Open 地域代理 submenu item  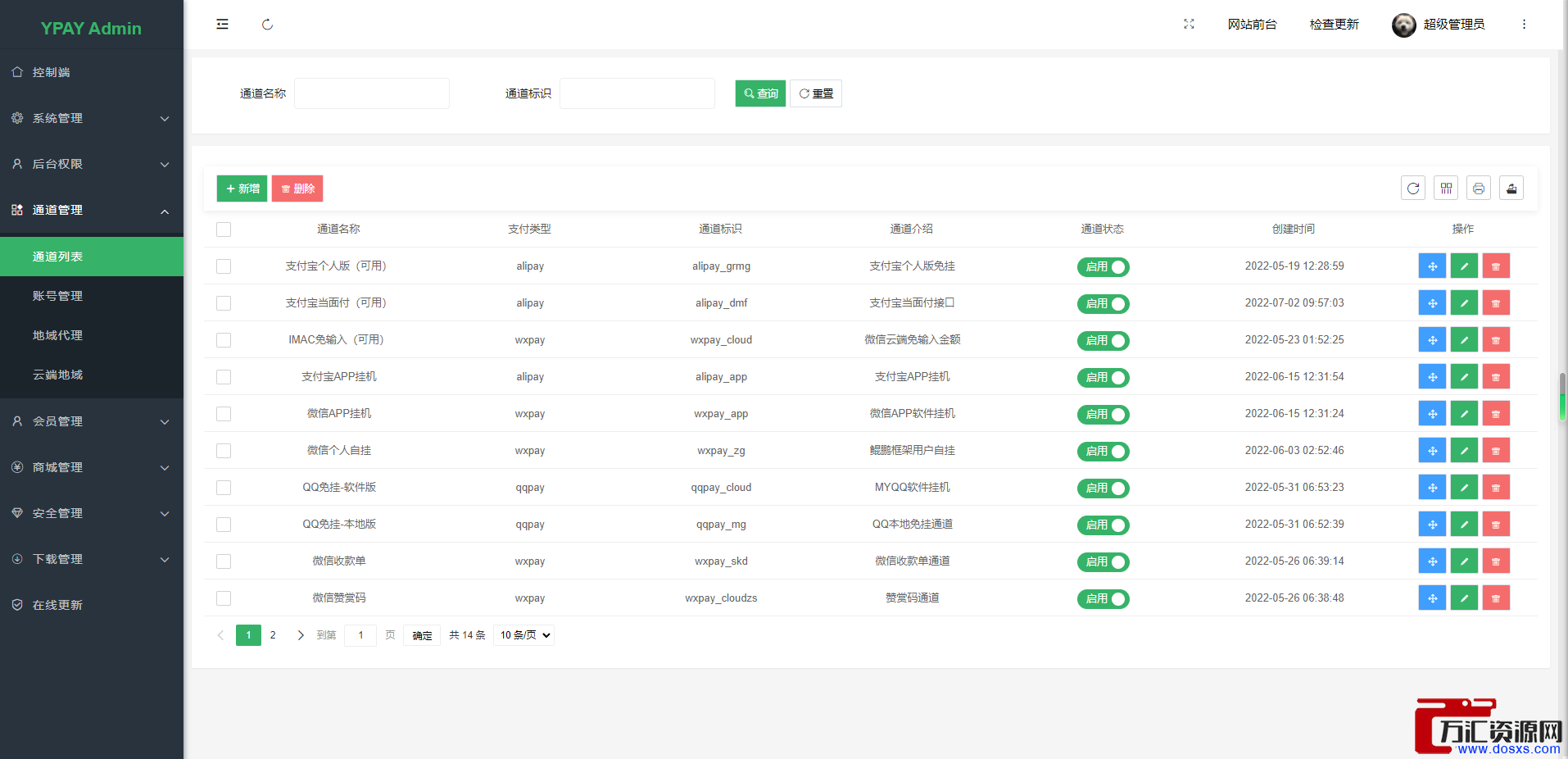(92, 335)
